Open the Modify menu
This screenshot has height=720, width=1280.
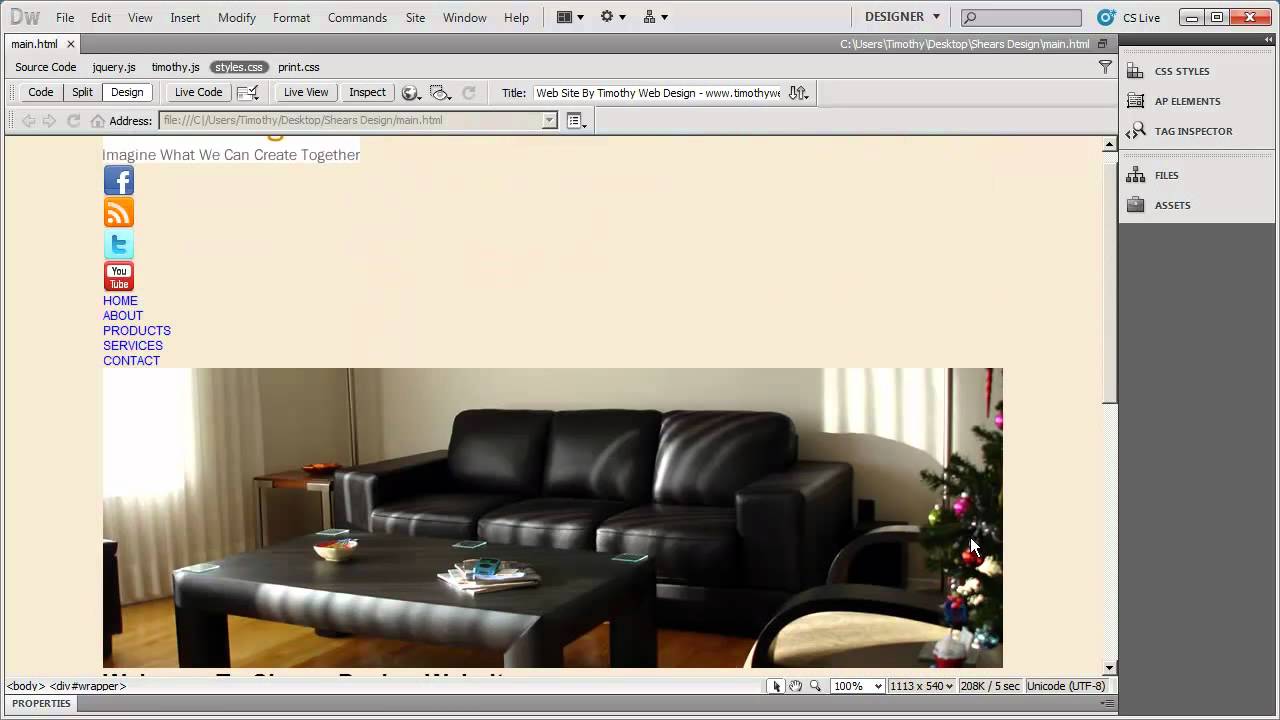tap(237, 18)
